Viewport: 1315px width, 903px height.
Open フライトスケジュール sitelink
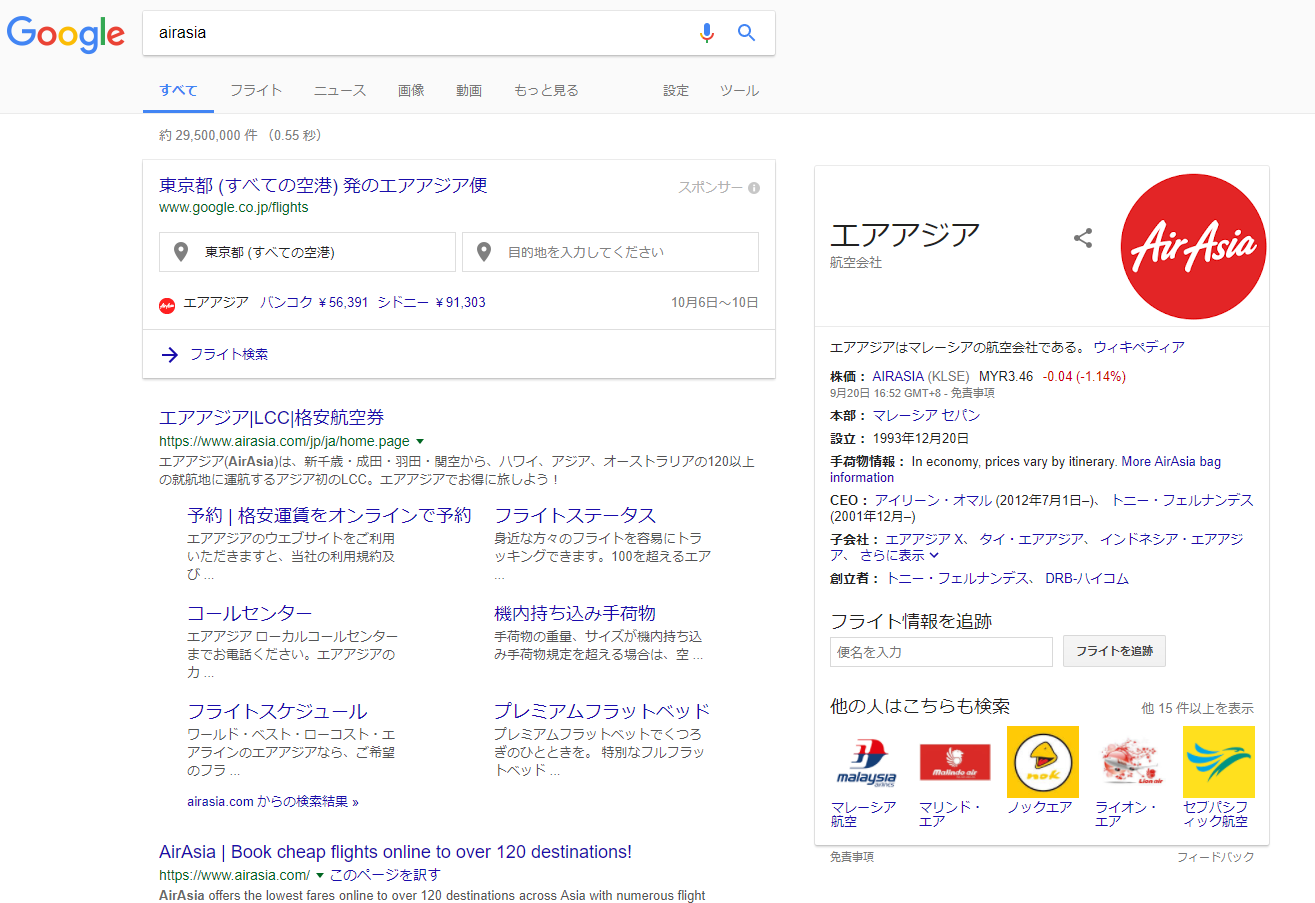(x=277, y=712)
